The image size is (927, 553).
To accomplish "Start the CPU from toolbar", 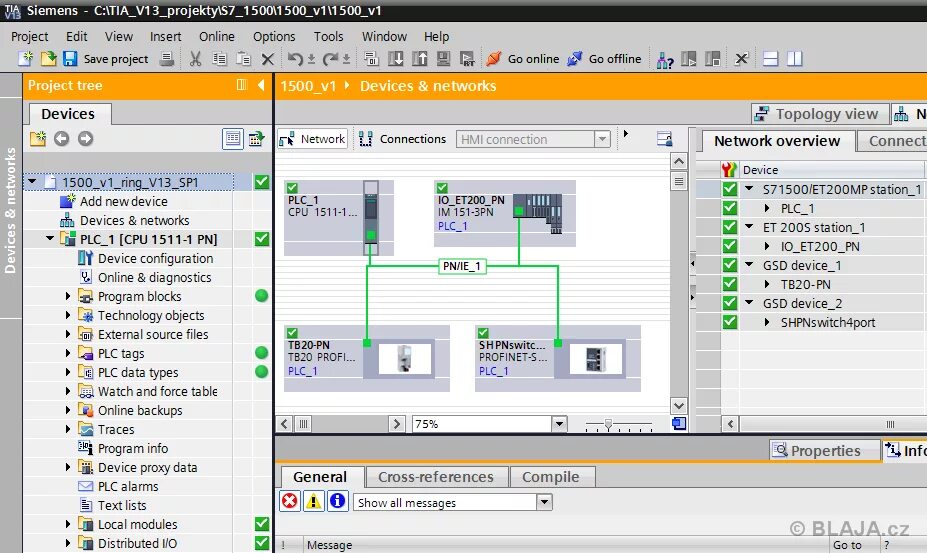I will pyautogui.click(x=689, y=59).
